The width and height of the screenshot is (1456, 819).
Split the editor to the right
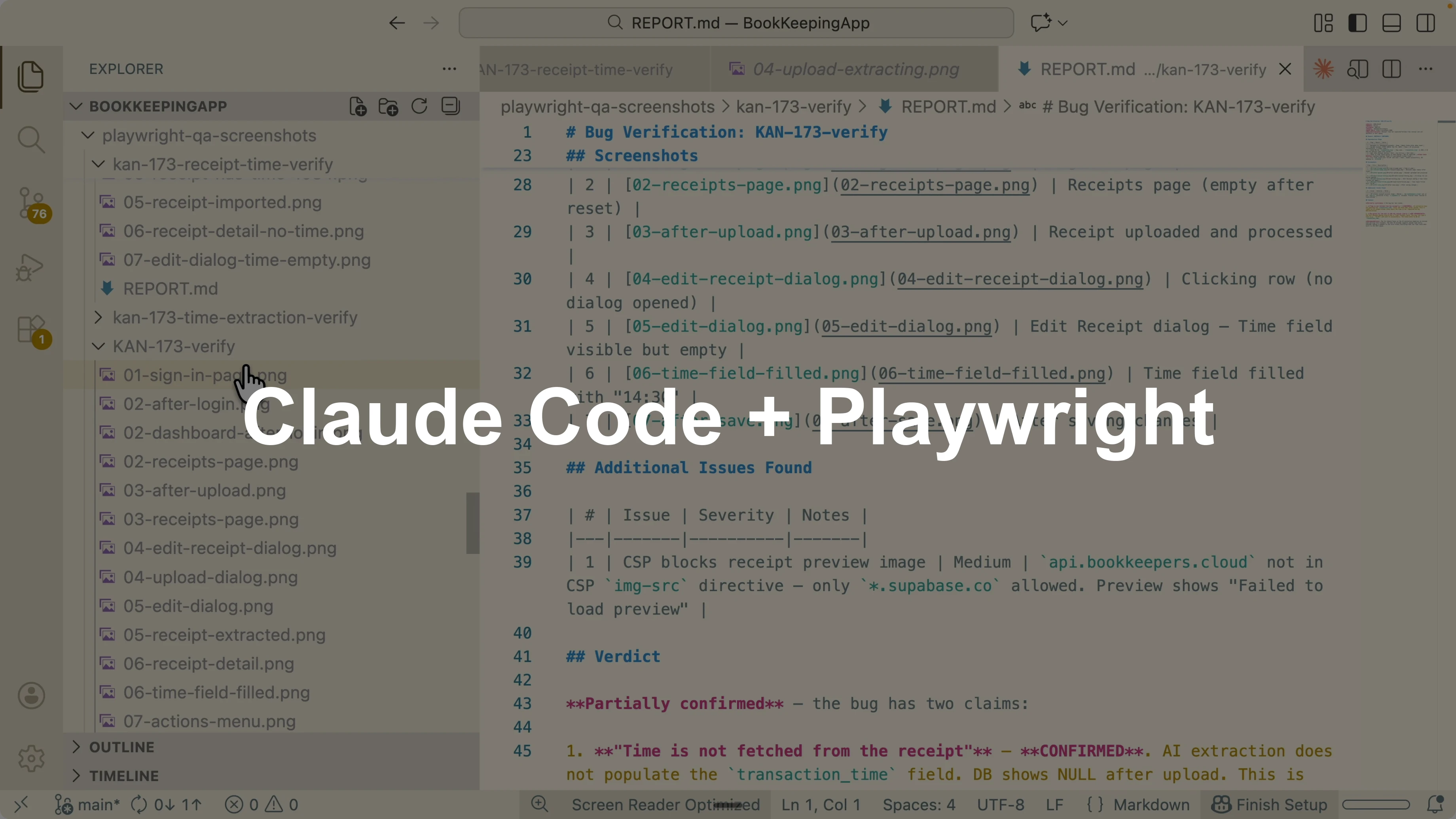coord(1392,69)
